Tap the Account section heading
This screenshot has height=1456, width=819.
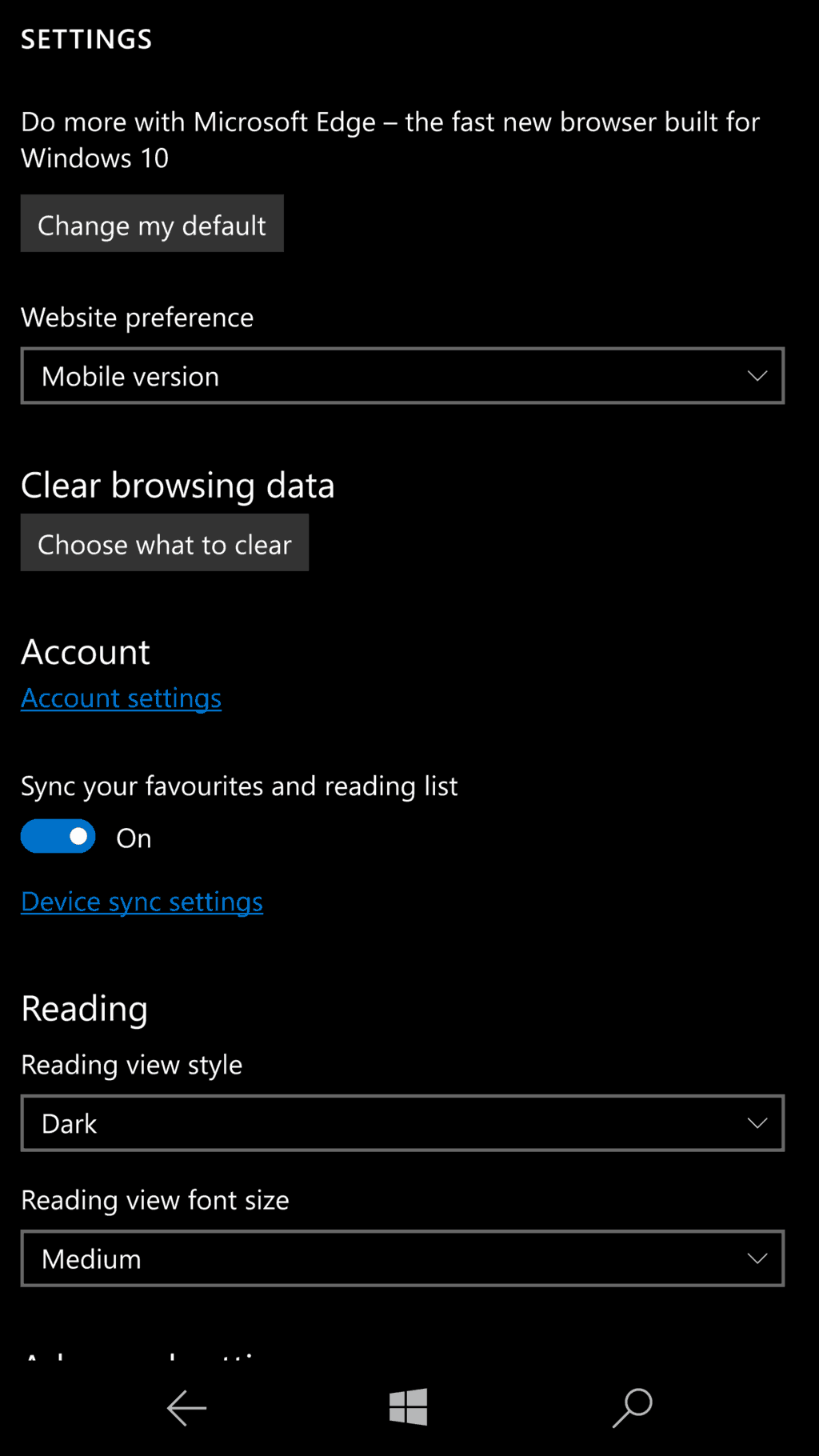86,652
